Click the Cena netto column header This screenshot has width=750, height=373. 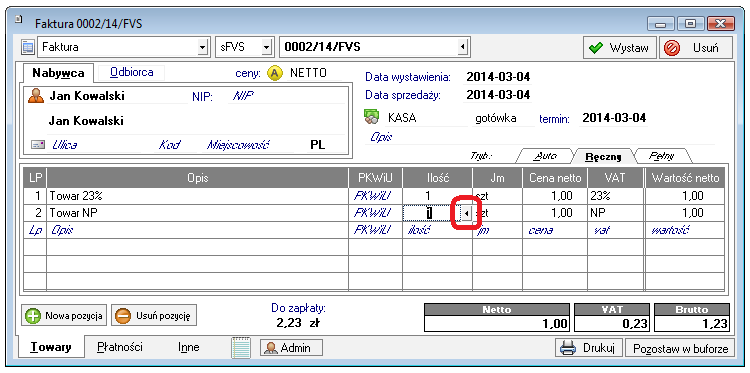pyautogui.click(x=554, y=178)
